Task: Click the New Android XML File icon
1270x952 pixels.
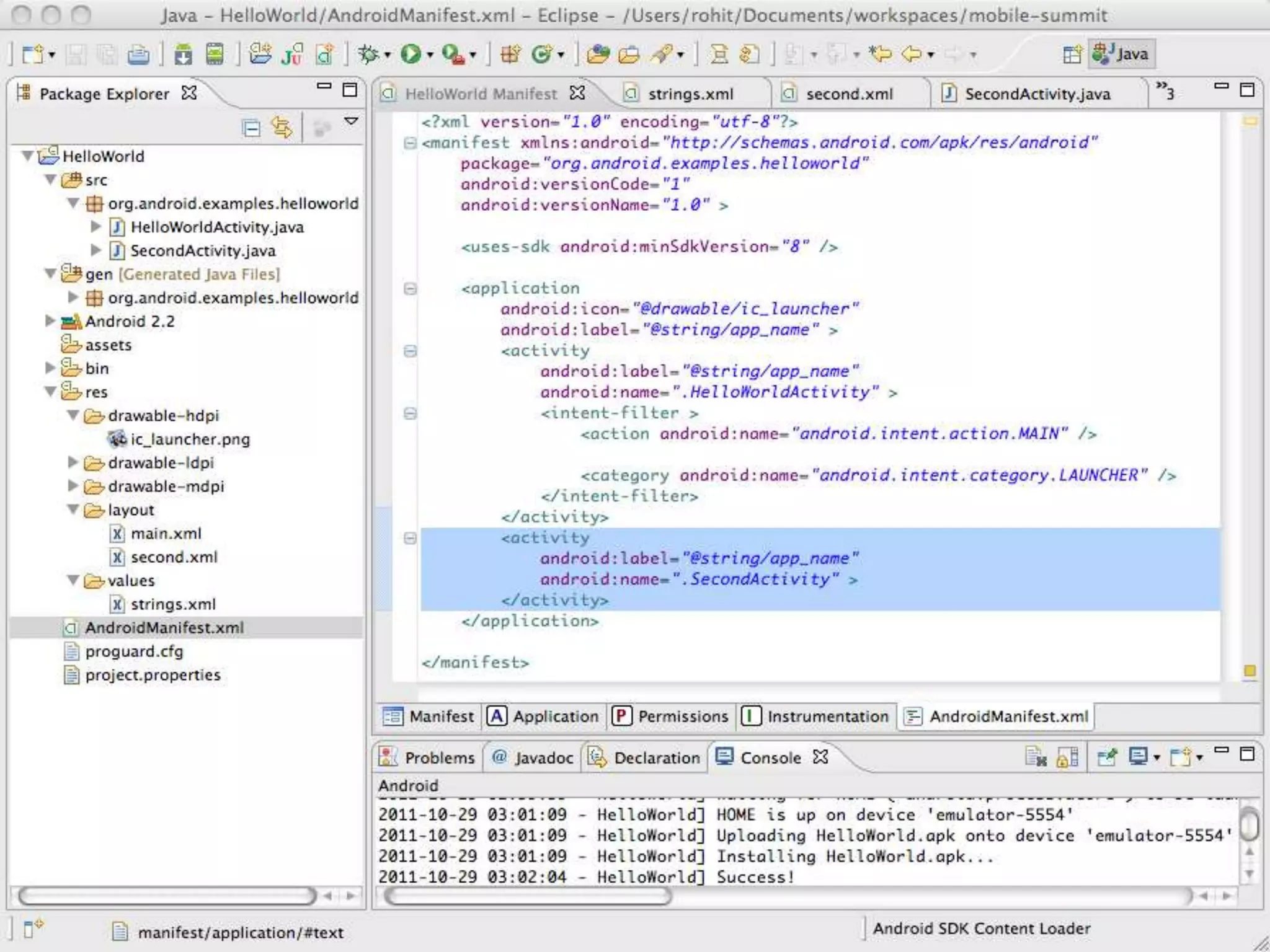Action: pos(324,55)
